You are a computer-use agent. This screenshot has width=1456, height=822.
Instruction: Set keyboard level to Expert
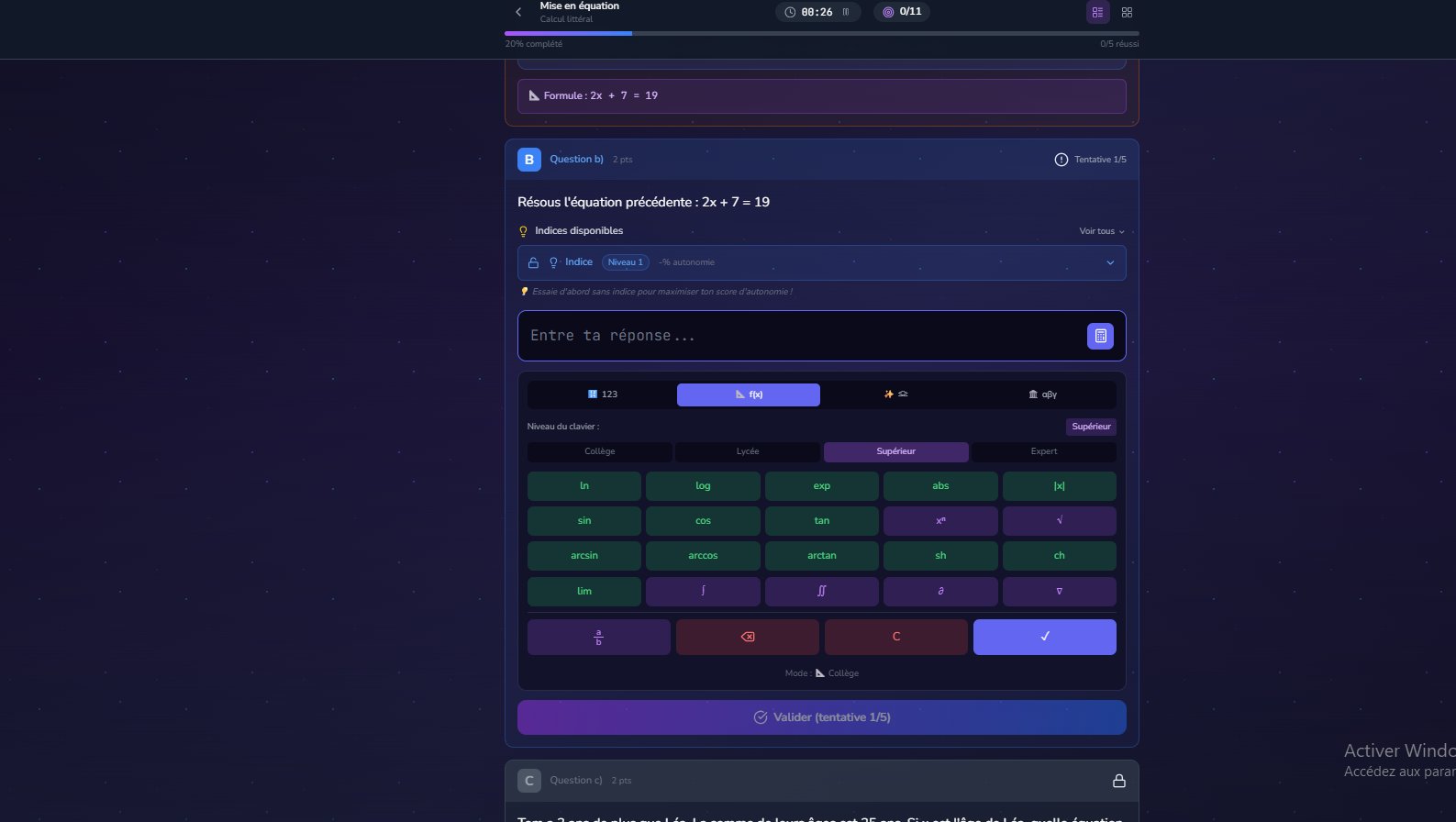pyautogui.click(x=1043, y=451)
